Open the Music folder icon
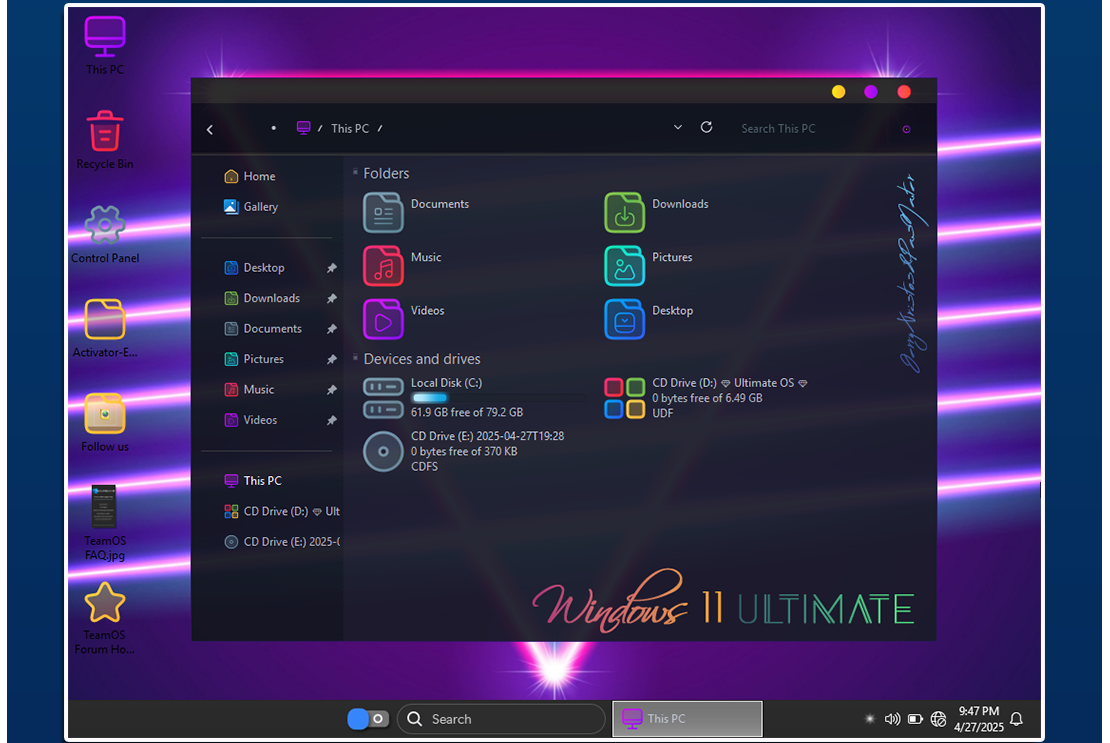This screenshot has width=1110, height=743. (384, 266)
